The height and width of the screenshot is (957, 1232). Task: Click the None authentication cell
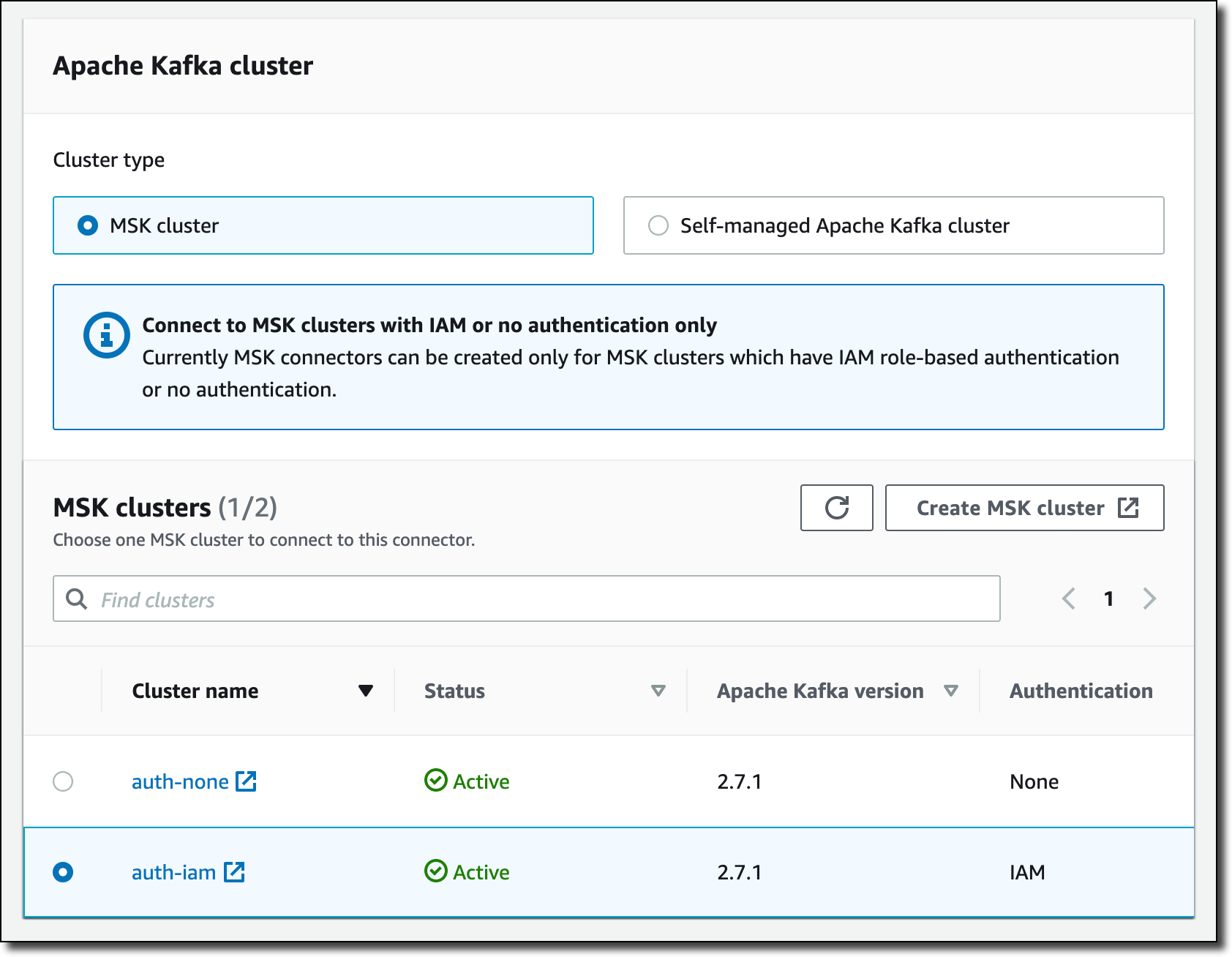point(1034,781)
